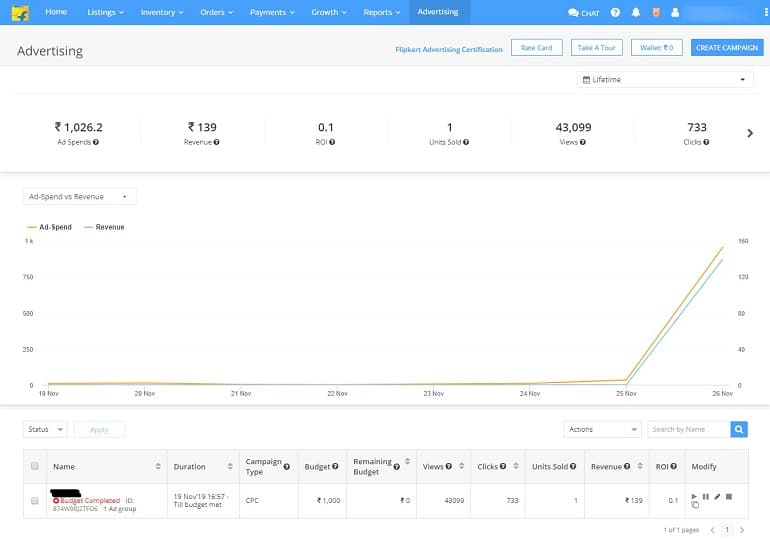Select page 1 in the pagination
Screen dimensions: 770x539
tap(727, 530)
